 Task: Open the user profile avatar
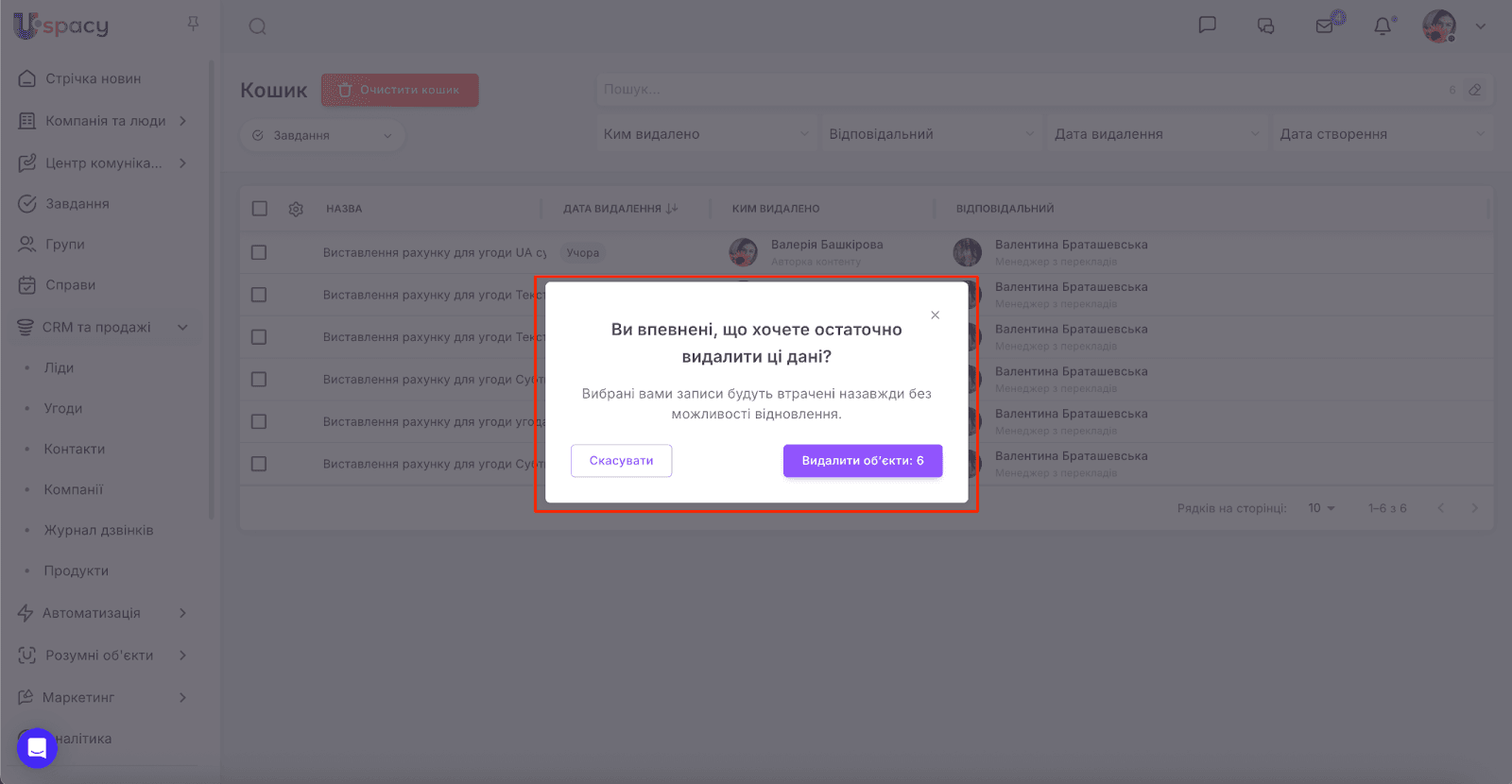point(1439,26)
